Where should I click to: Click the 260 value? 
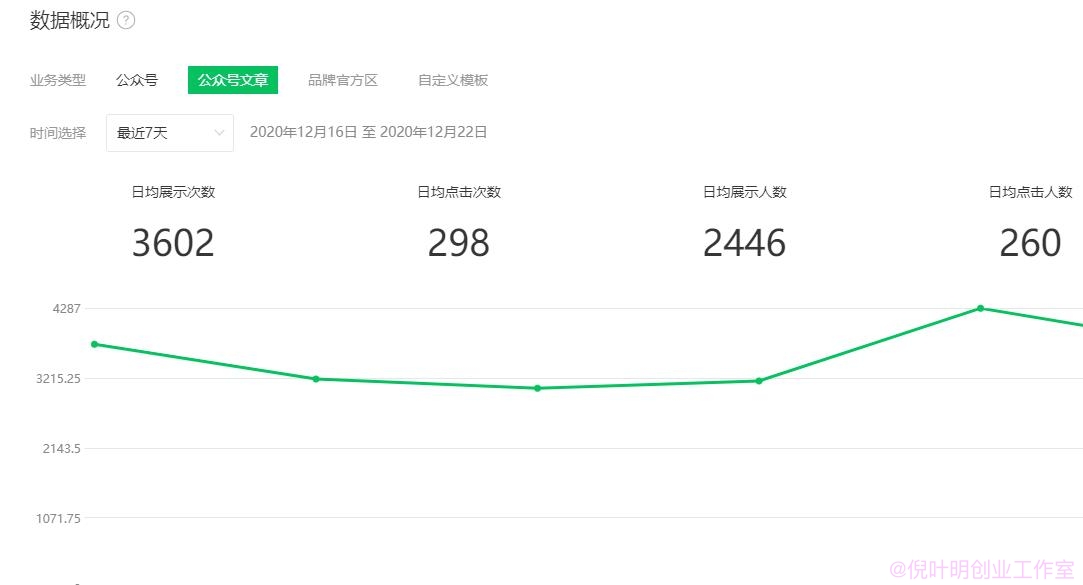(x=1031, y=243)
